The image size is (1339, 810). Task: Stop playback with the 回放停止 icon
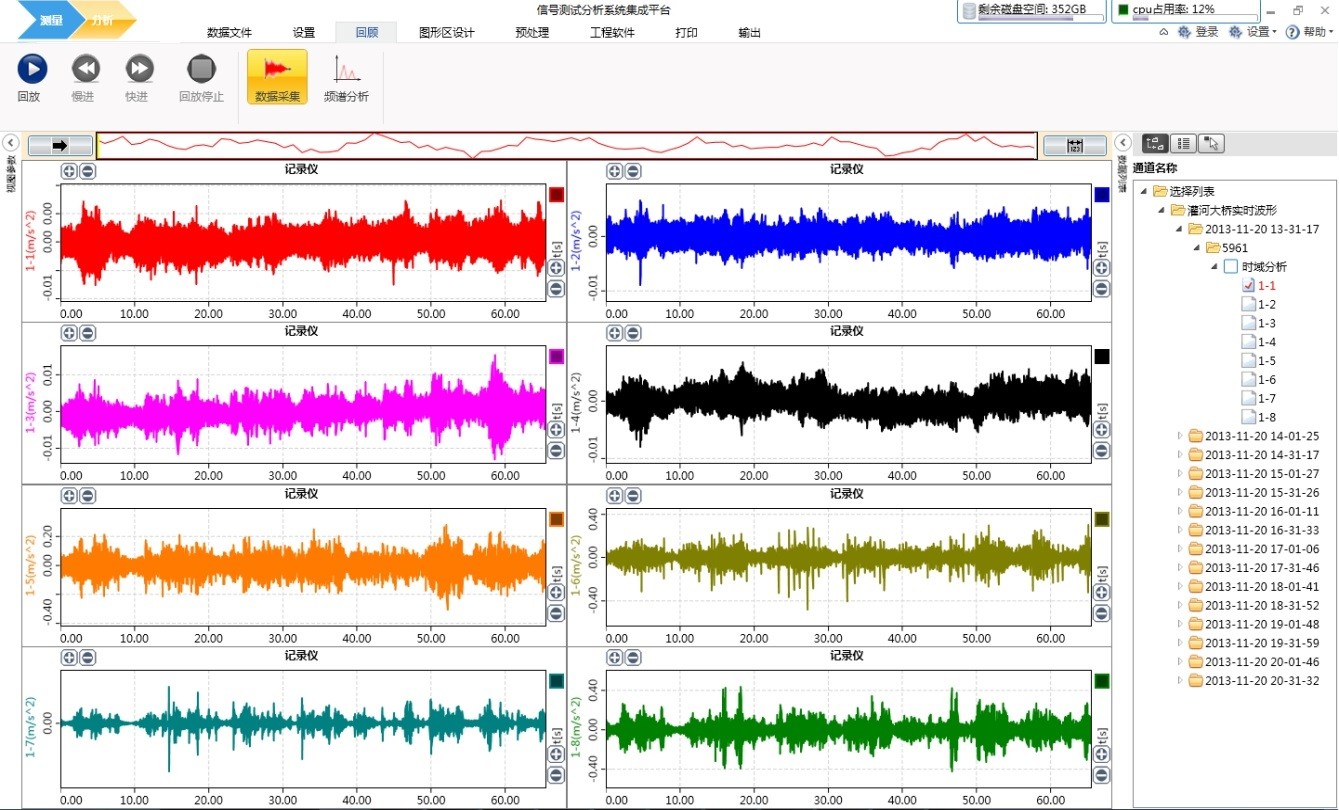[201, 69]
